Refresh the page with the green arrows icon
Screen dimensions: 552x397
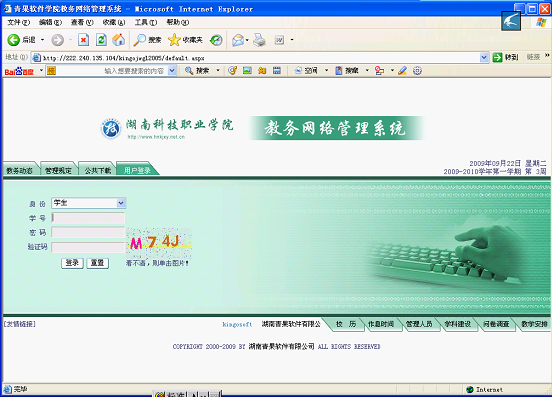point(101,40)
